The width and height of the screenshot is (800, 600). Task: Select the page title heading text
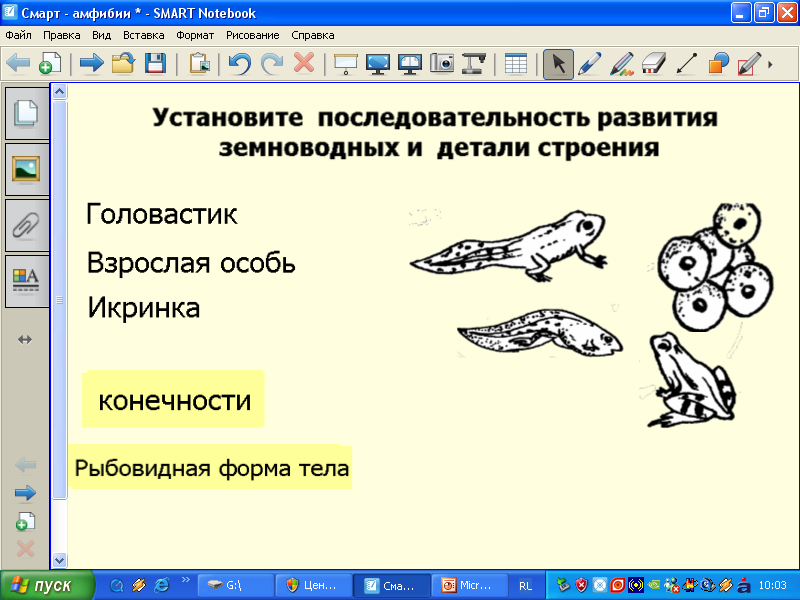coord(437,132)
